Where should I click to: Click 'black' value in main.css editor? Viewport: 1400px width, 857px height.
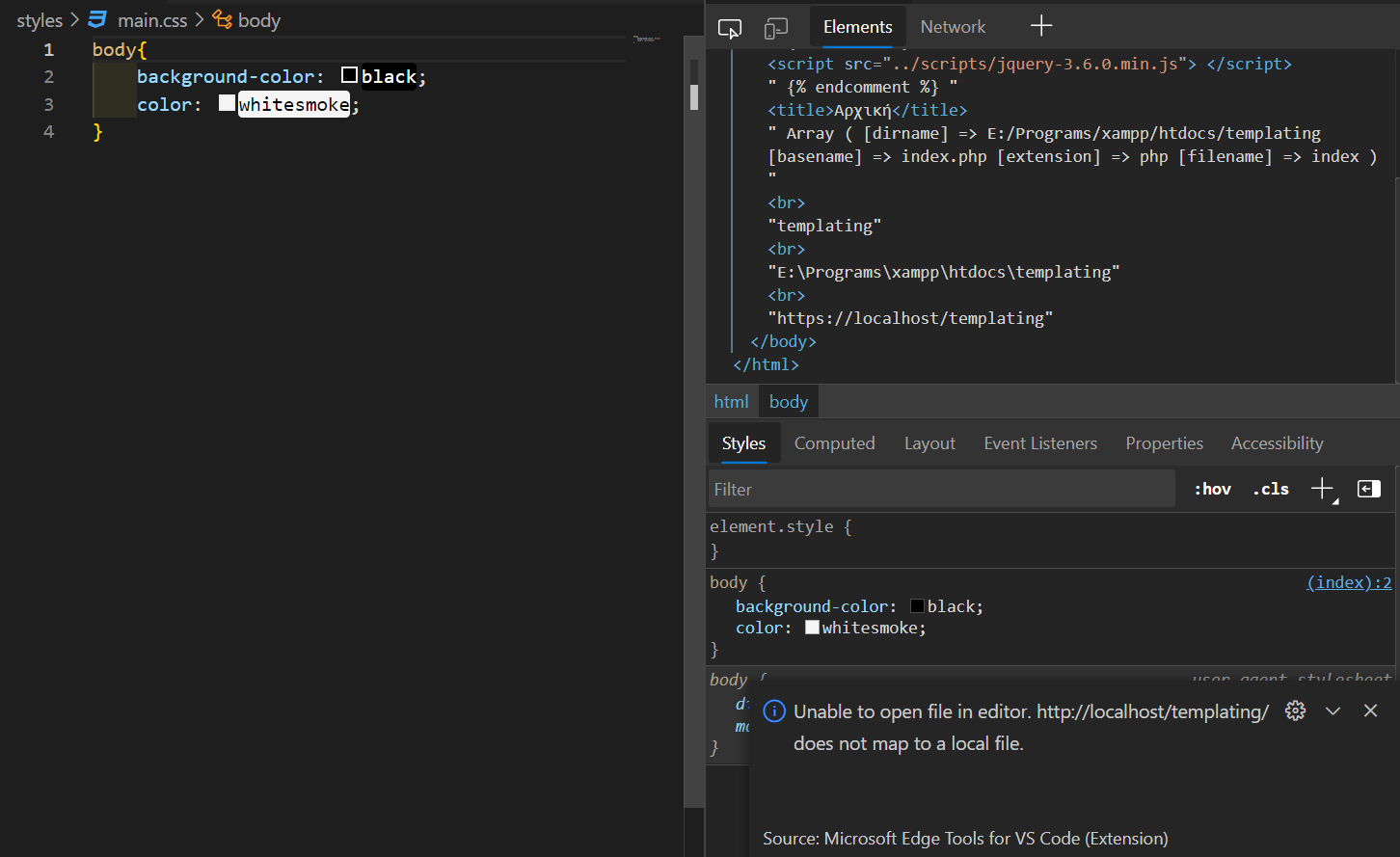(389, 76)
